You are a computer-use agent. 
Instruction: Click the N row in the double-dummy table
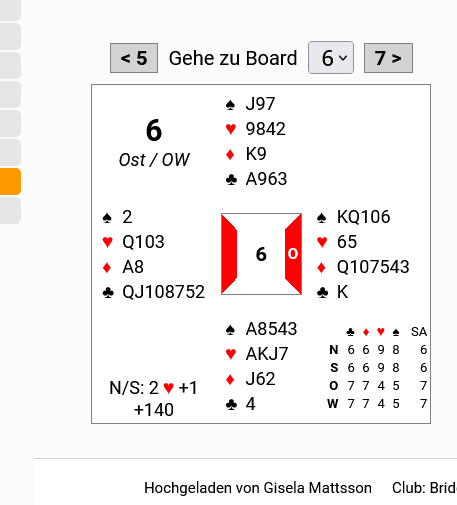click(x=378, y=350)
